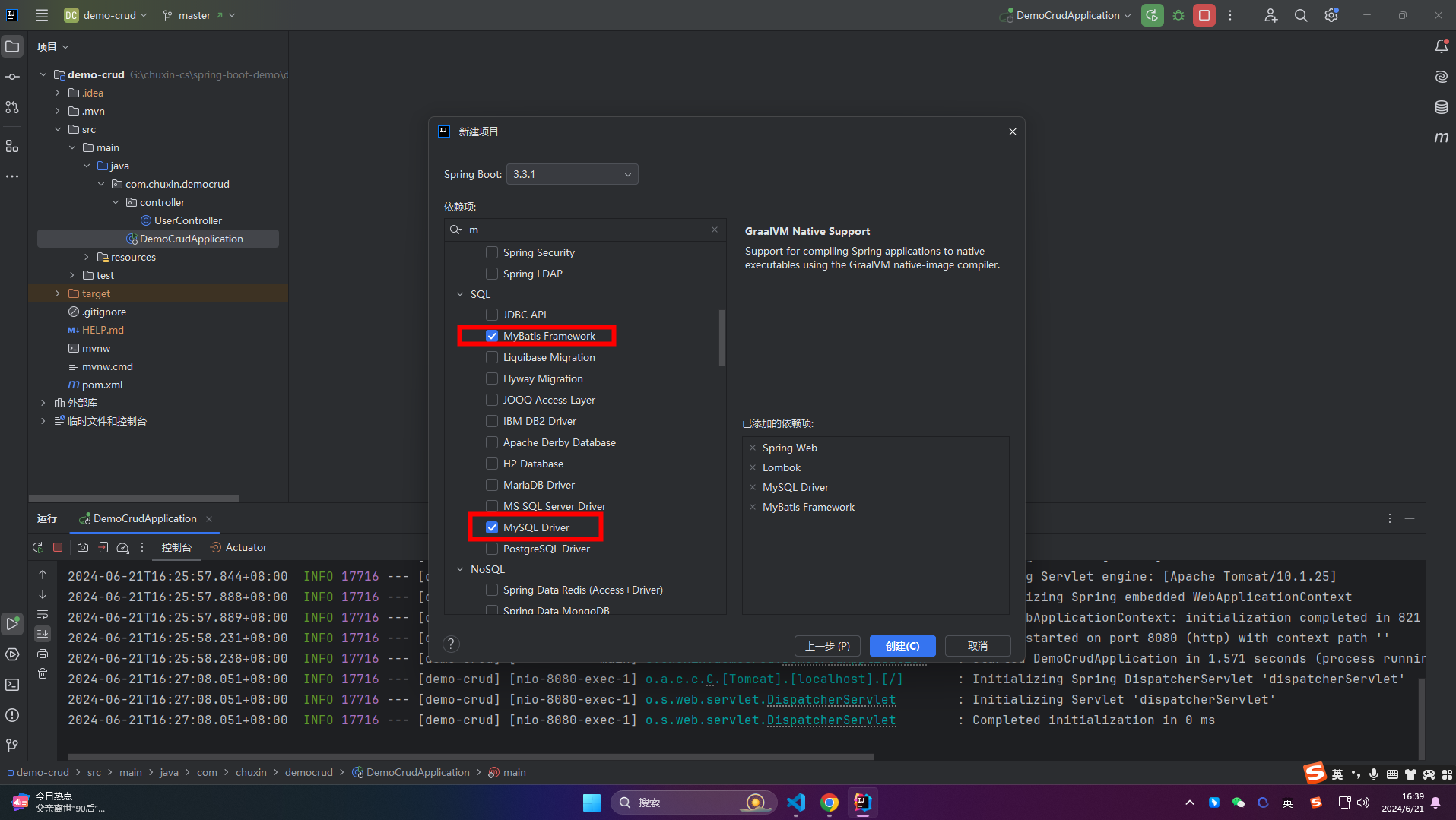Viewport: 1456px width, 820px height.
Task: Uncheck MySQL Driver dependency
Action: tap(492, 527)
